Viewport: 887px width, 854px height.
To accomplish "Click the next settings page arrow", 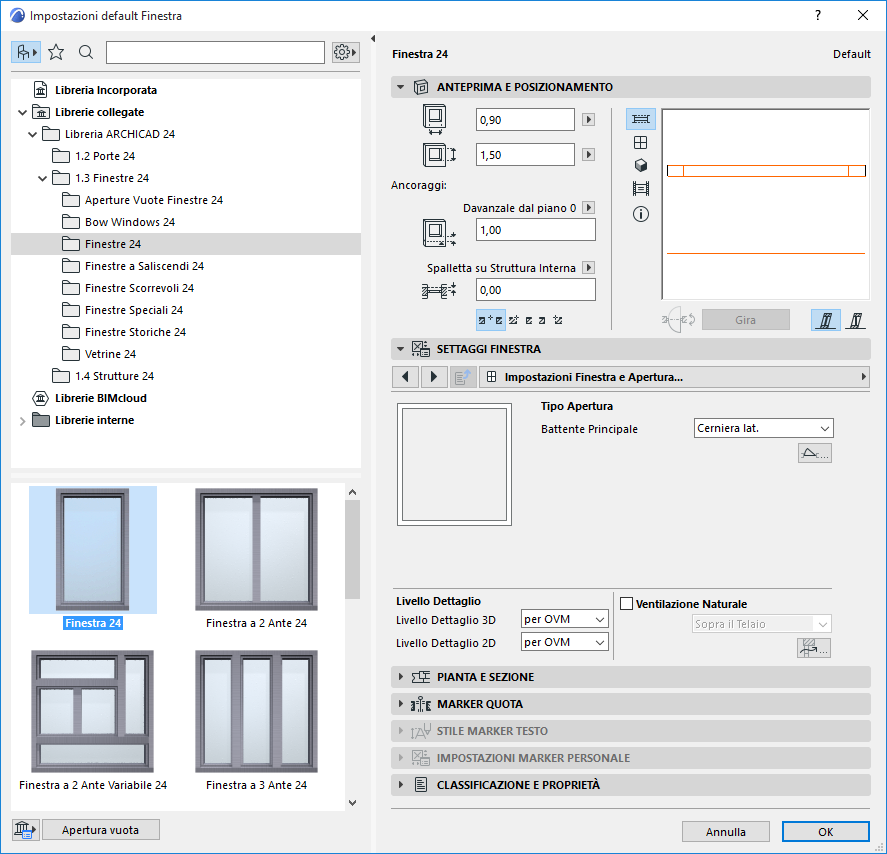I will pyautogui.click(x=433, y=377).
